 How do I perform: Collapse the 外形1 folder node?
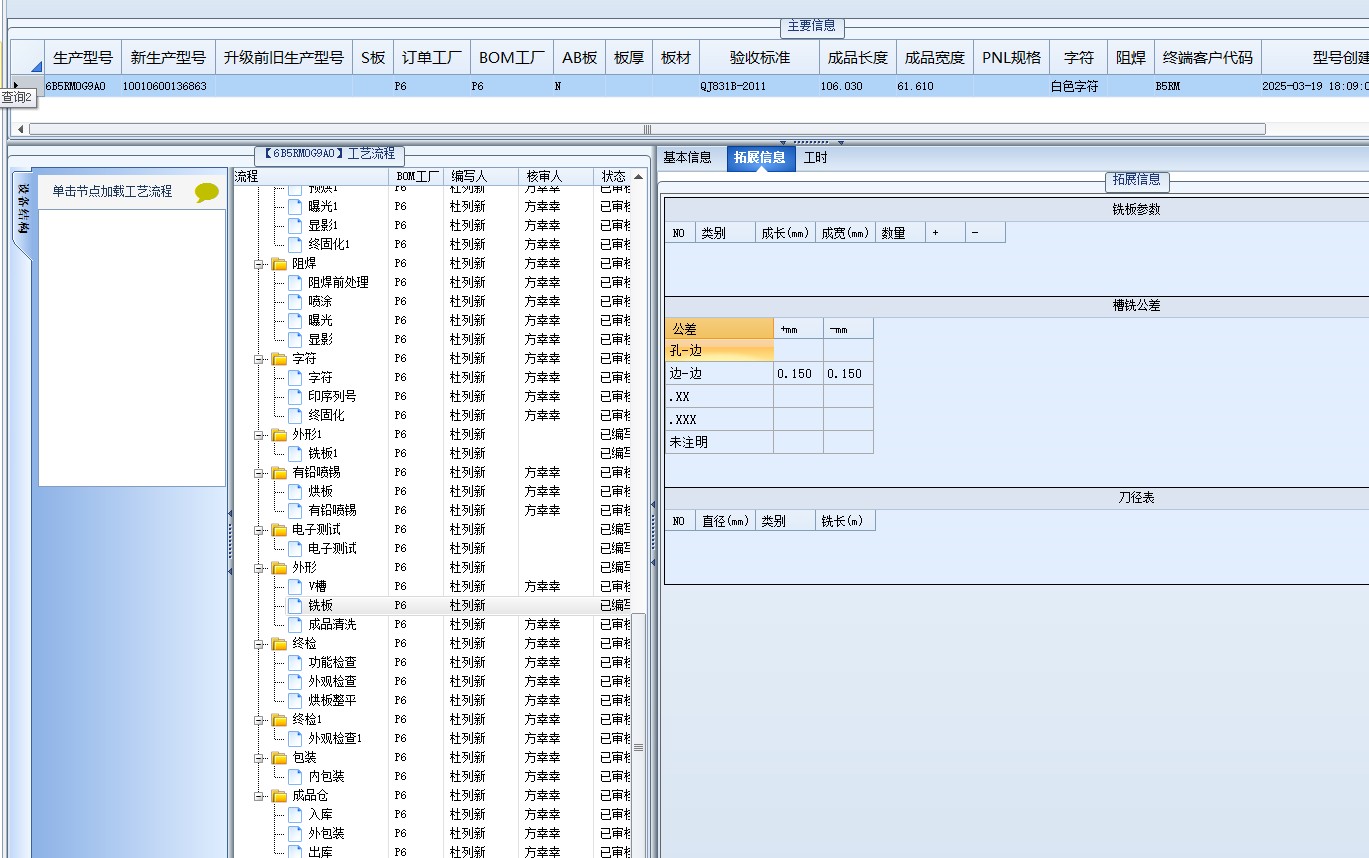[259, 435]
